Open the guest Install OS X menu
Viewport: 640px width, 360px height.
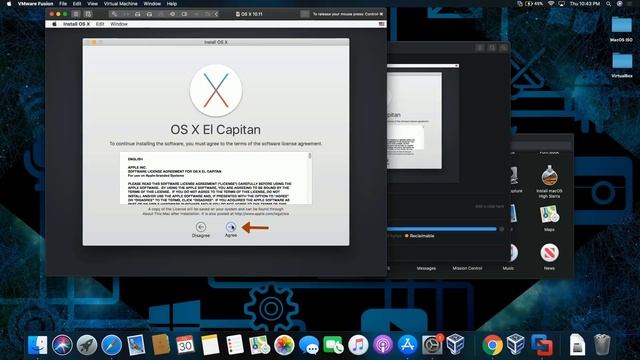(x=76, y=24)
